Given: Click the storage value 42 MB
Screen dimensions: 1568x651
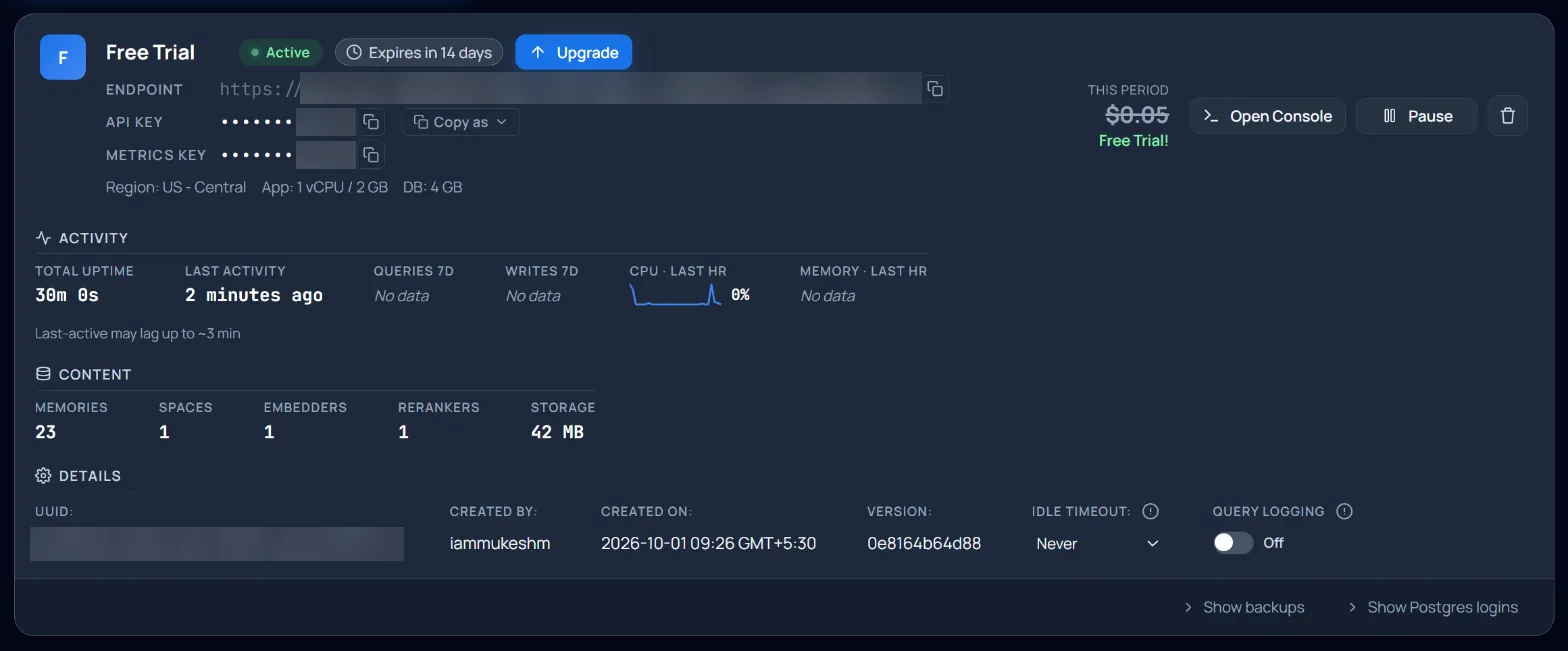Looking at the screenshot, I should coord(558,432).
